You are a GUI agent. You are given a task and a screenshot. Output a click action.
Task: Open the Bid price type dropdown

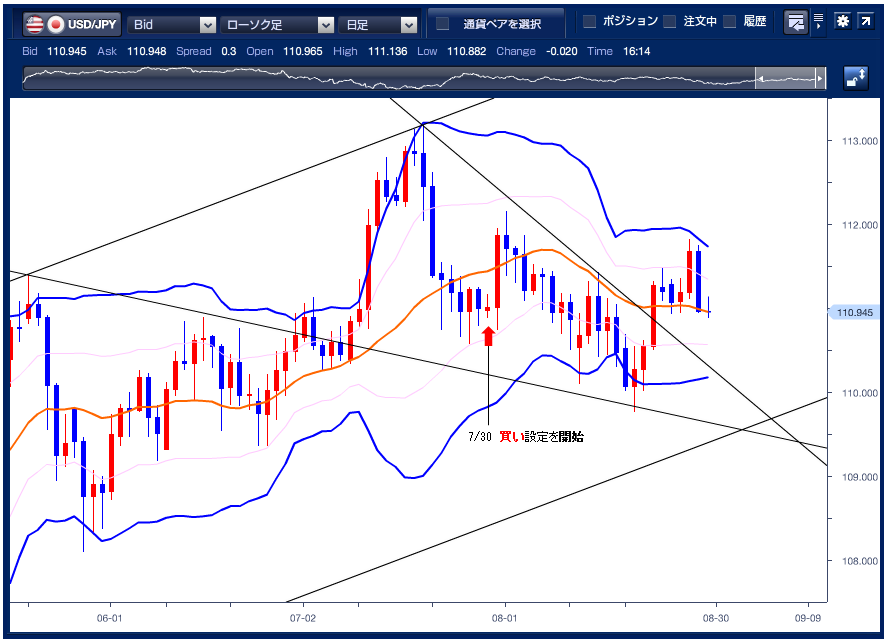172,24
